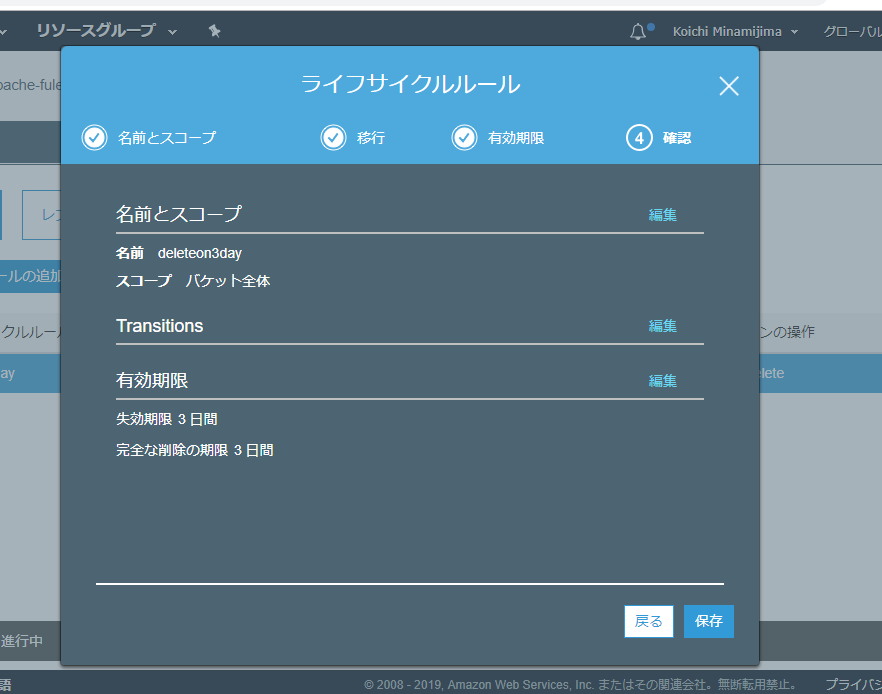Click the 移行 step checkmark icon
The image size is (882, 694).
point(333,138)
